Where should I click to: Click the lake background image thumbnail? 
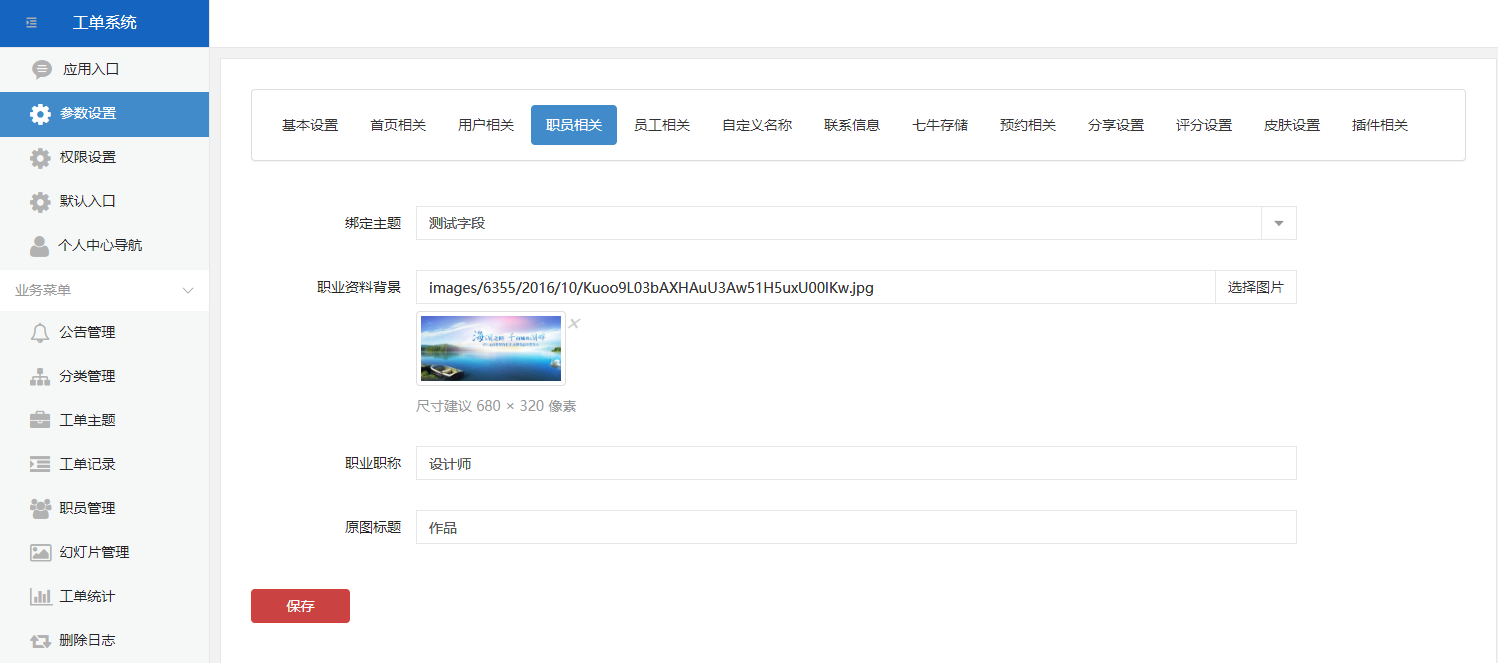tap(491, 348)
